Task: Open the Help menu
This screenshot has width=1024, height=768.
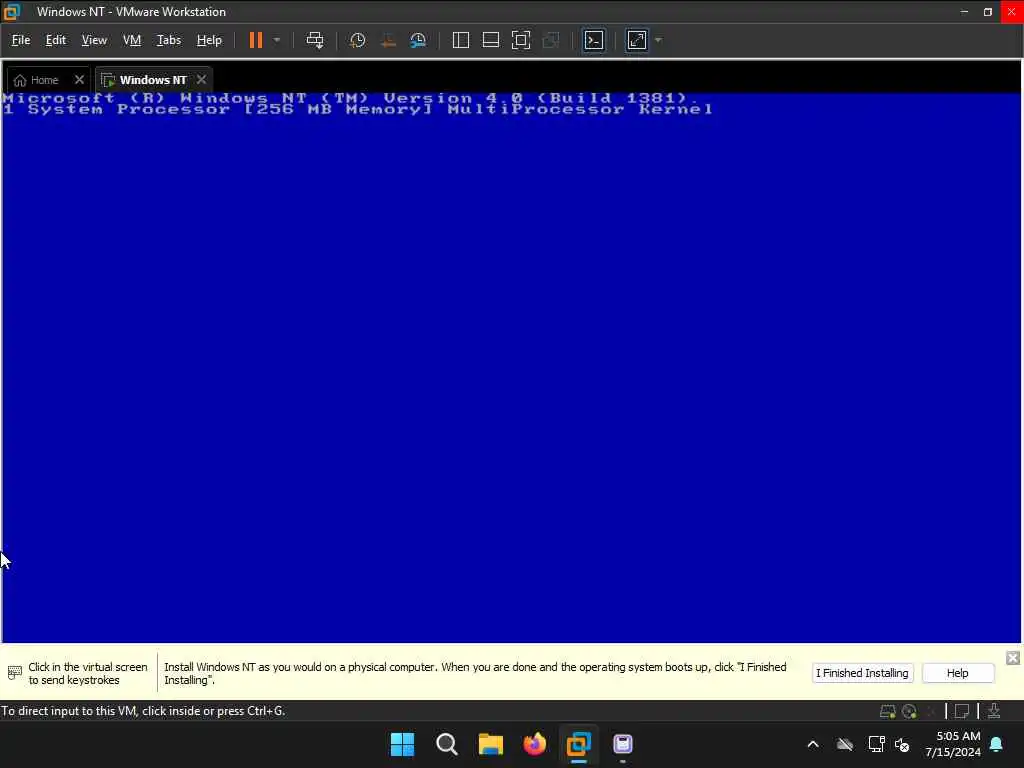Action: tap(209, 40)
